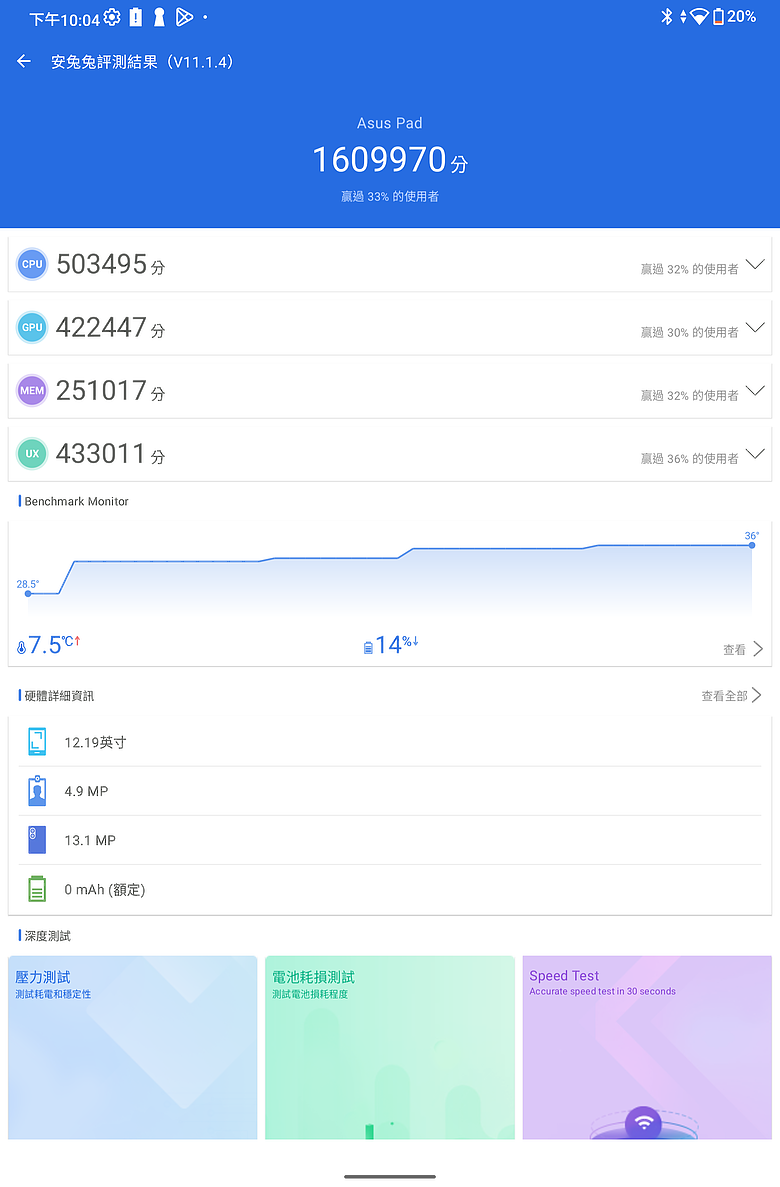Expand the UX score details chevron

coord(755,453)
